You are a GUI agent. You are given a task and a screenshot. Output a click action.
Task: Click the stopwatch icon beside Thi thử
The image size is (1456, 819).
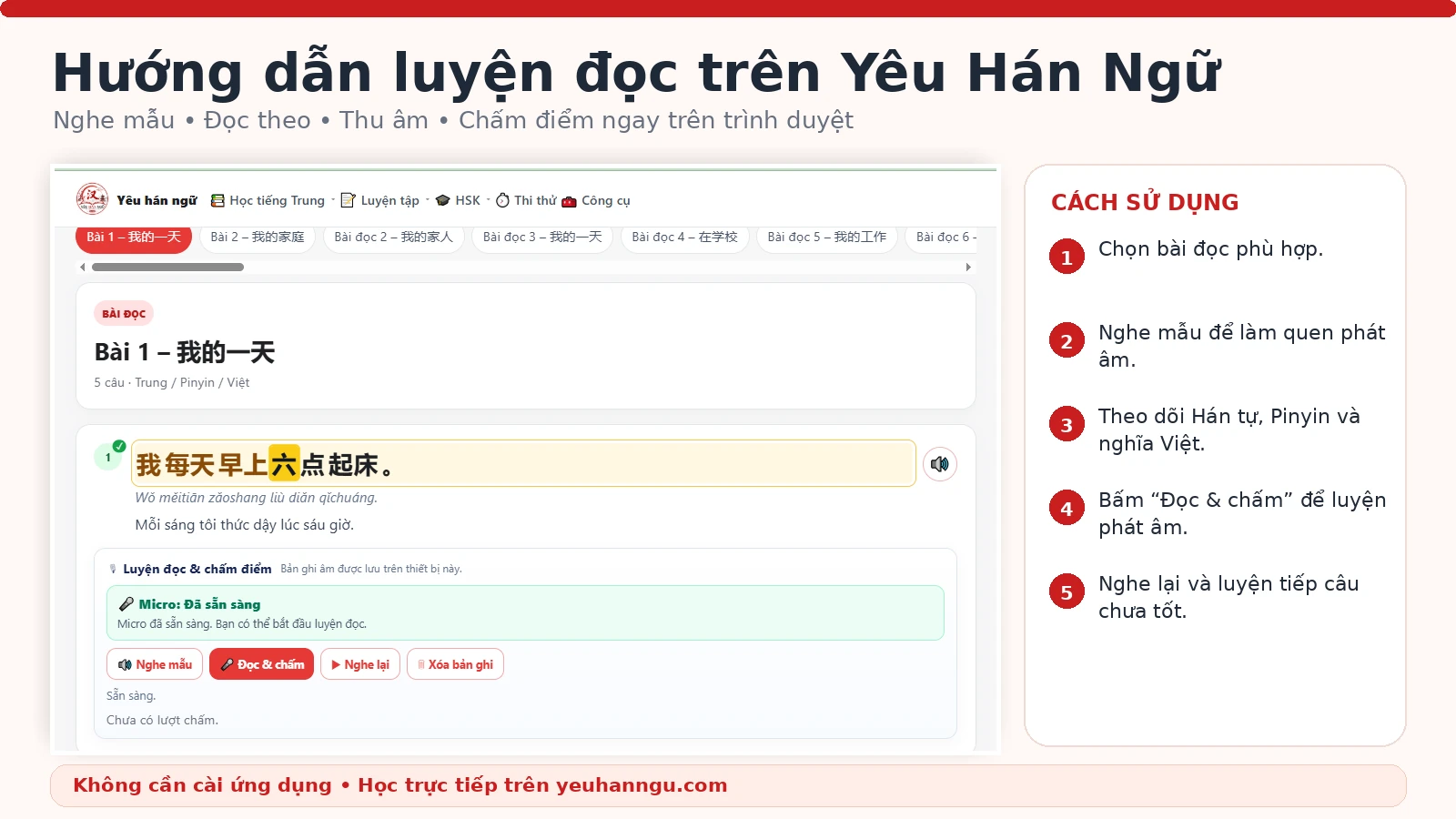click(x=502, y=200)
